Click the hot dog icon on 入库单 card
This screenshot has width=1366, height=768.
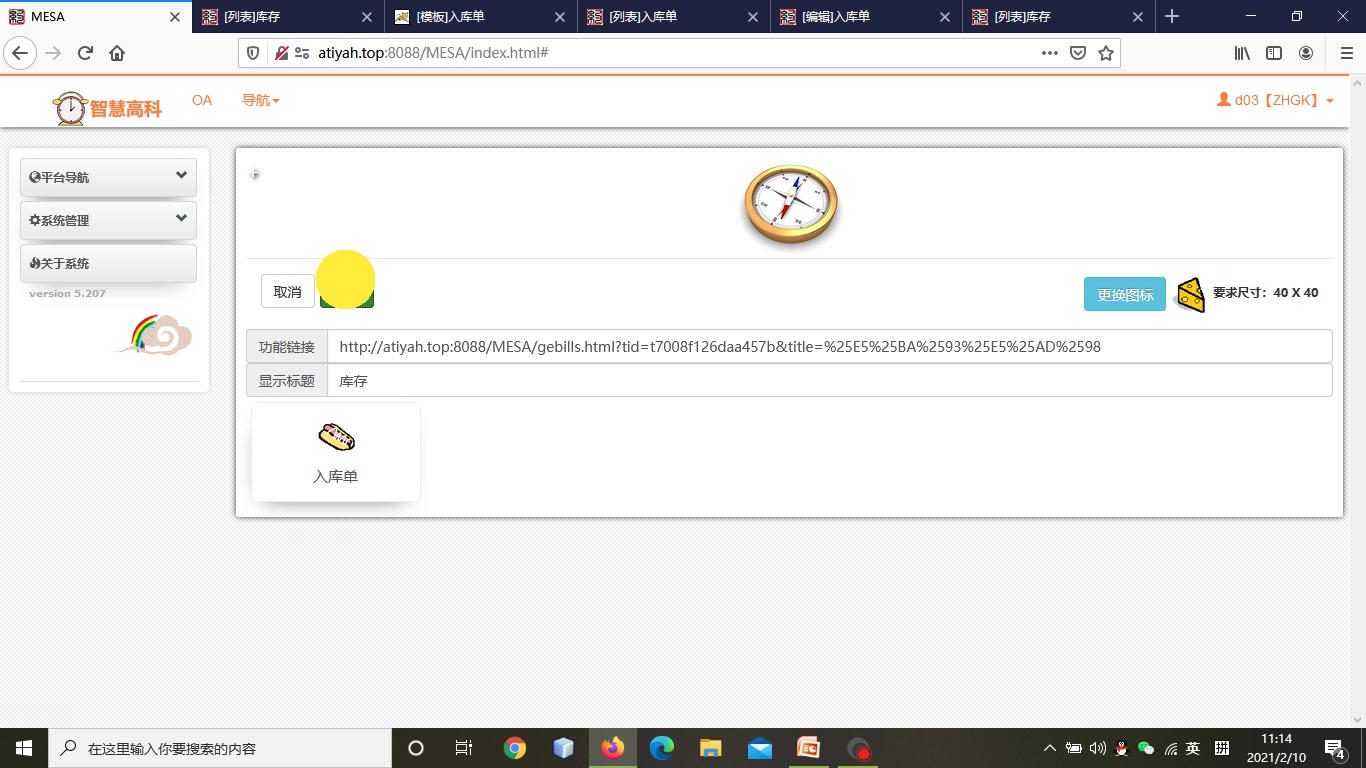point(336,437)
